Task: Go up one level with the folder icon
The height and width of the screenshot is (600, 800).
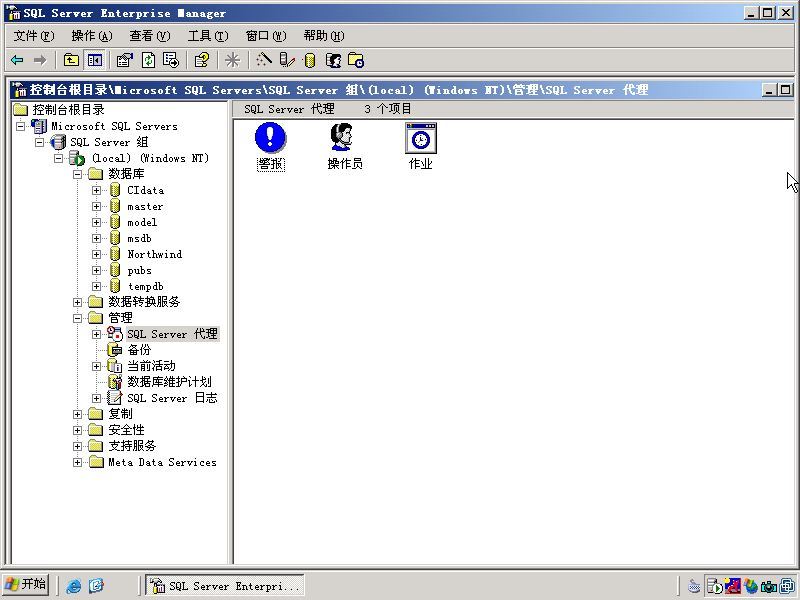Action: tap(71, 60)
